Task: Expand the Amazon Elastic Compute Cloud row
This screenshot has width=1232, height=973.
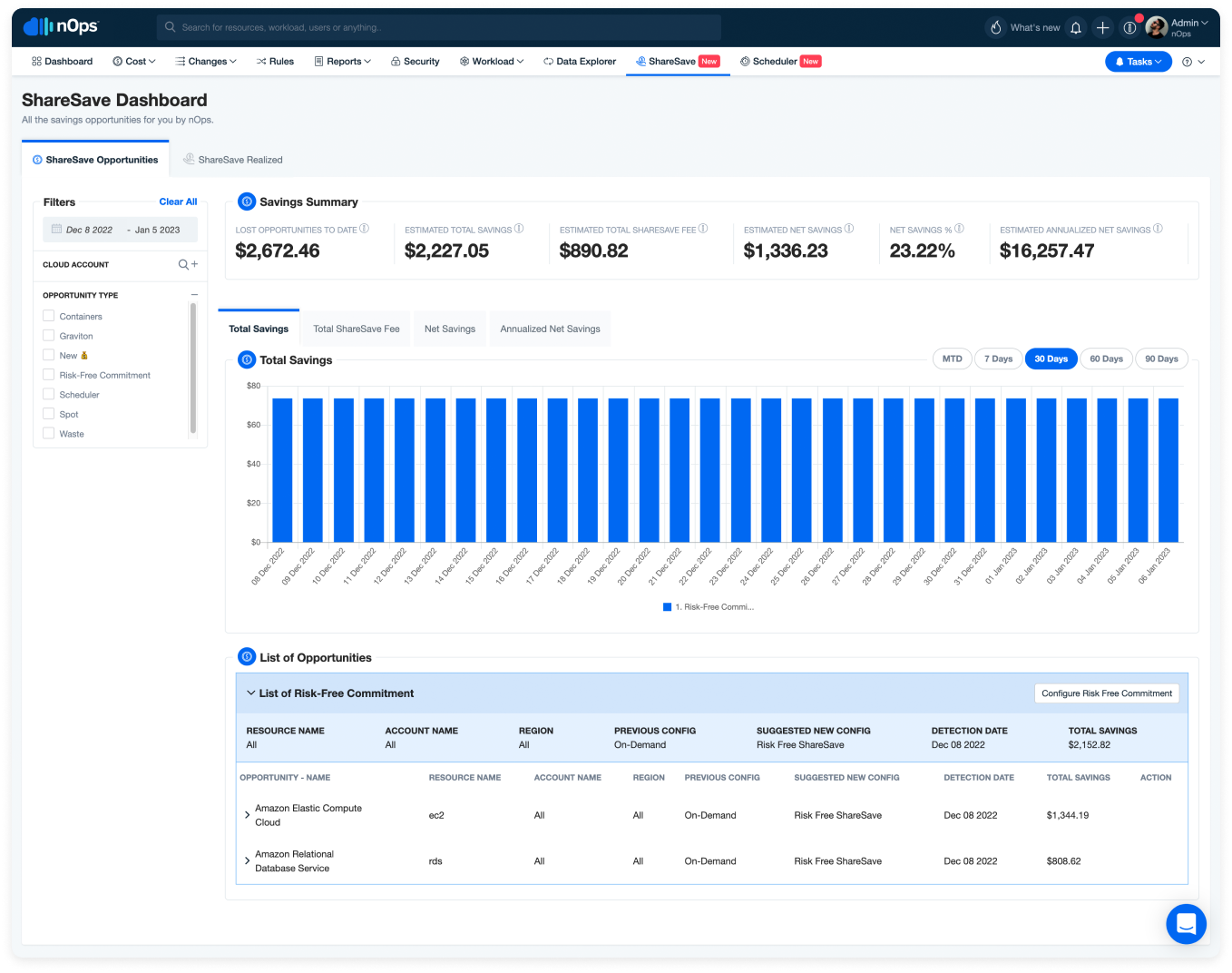Action: pyautogui.click(x=247, y=815)
